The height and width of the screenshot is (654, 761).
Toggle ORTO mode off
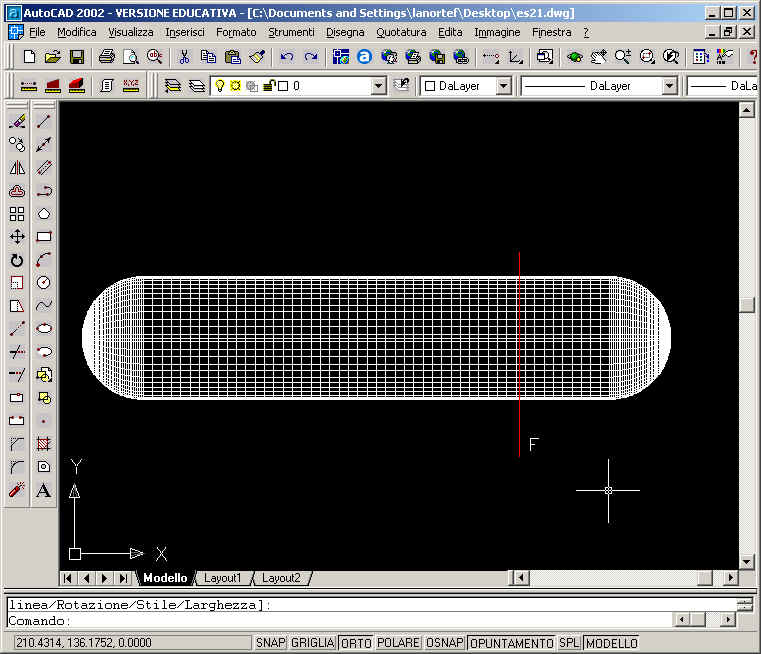click(356, 643)
